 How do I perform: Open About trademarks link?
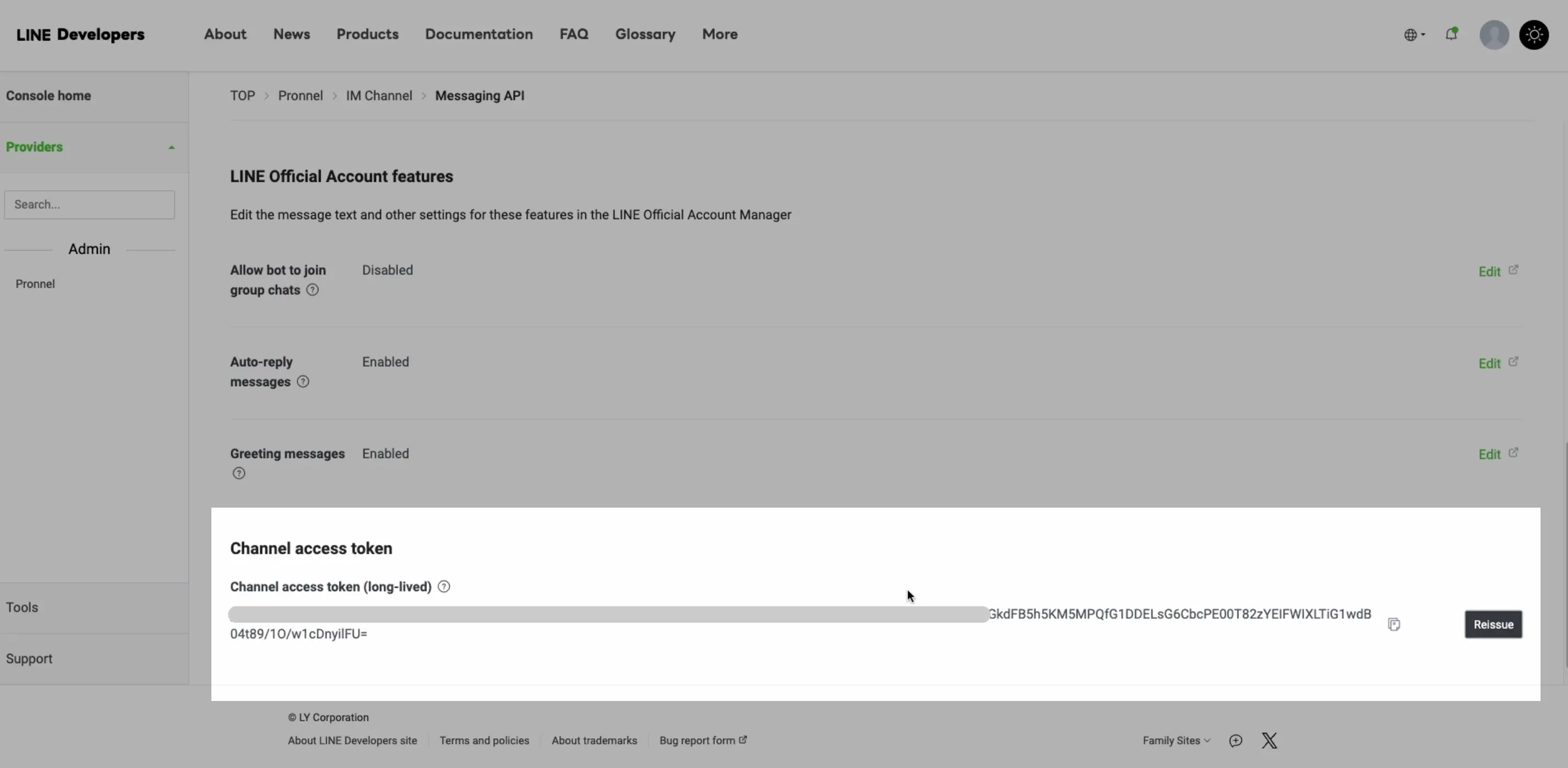pyautogui.click(x=595, y=741)
